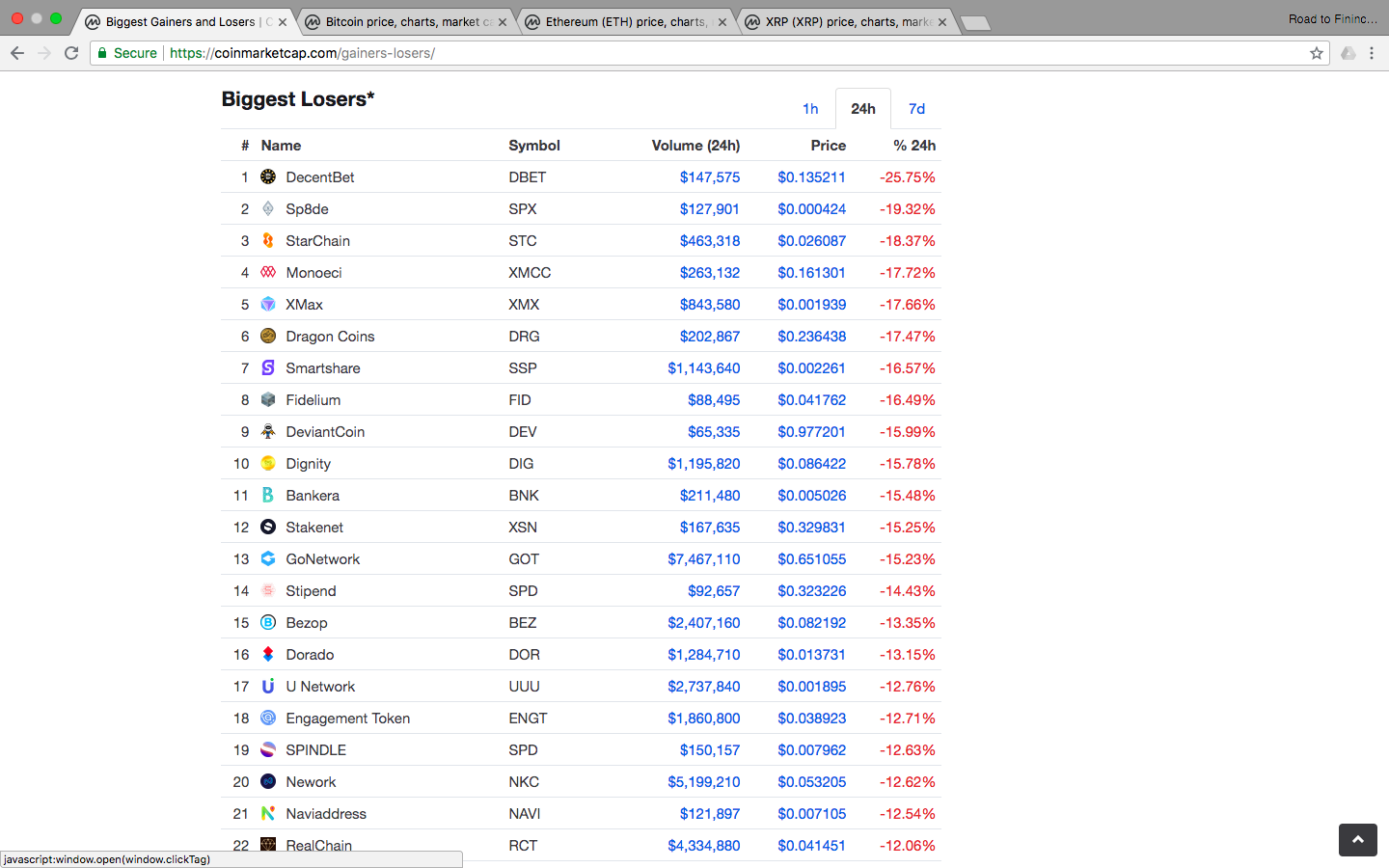Viewport: 1389px width, 868px height.
Task: Click the Bankera coin logo icon
Action: 268,495
